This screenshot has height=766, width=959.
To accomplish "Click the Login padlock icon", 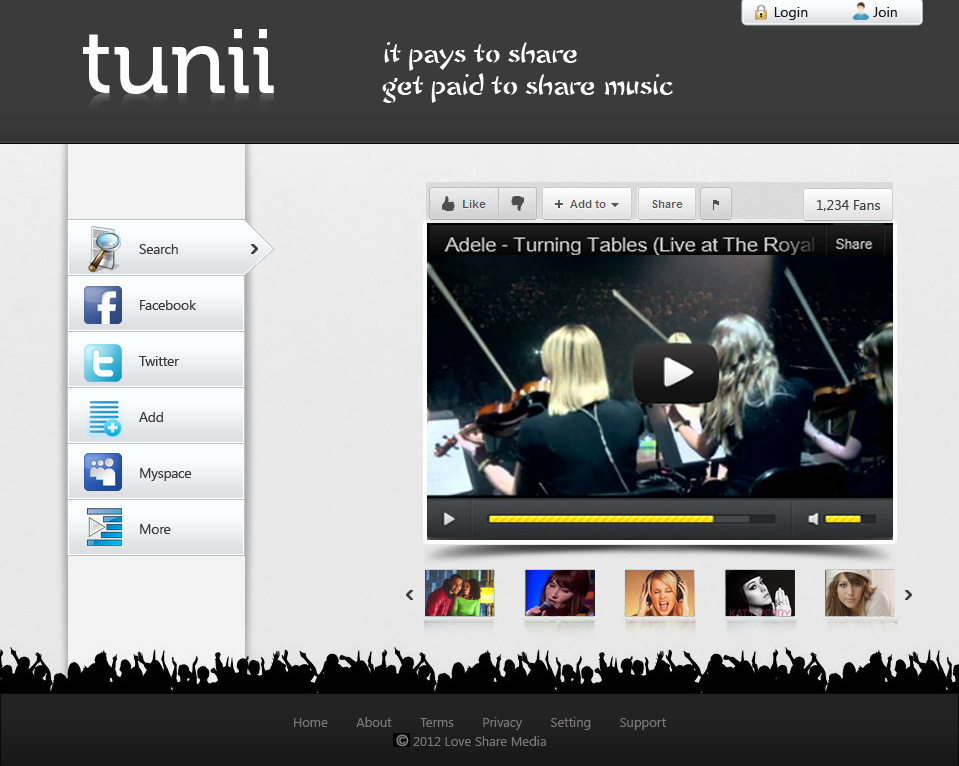I will (760, 12).
